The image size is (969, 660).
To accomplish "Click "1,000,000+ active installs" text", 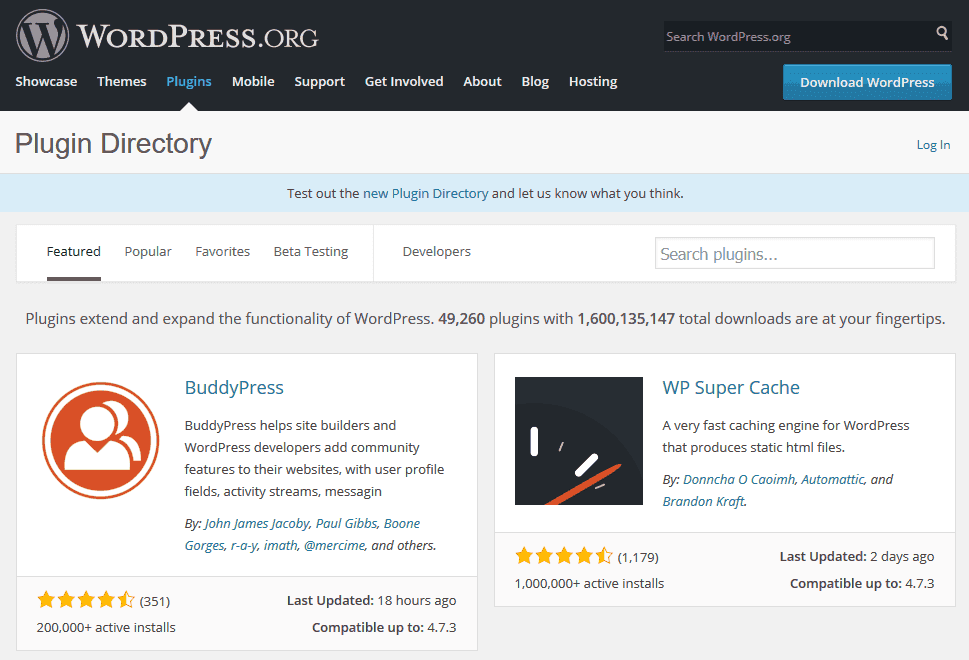I will point(590,583).
